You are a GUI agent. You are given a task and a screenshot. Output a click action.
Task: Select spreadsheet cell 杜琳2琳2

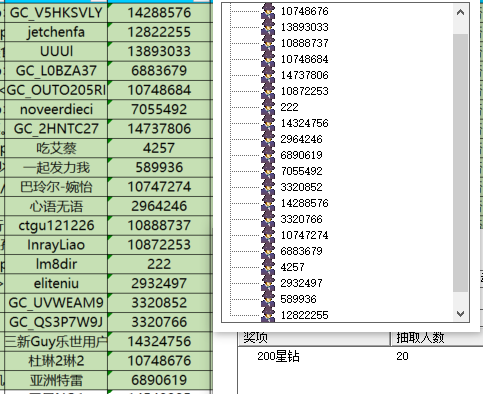(56, 361)
